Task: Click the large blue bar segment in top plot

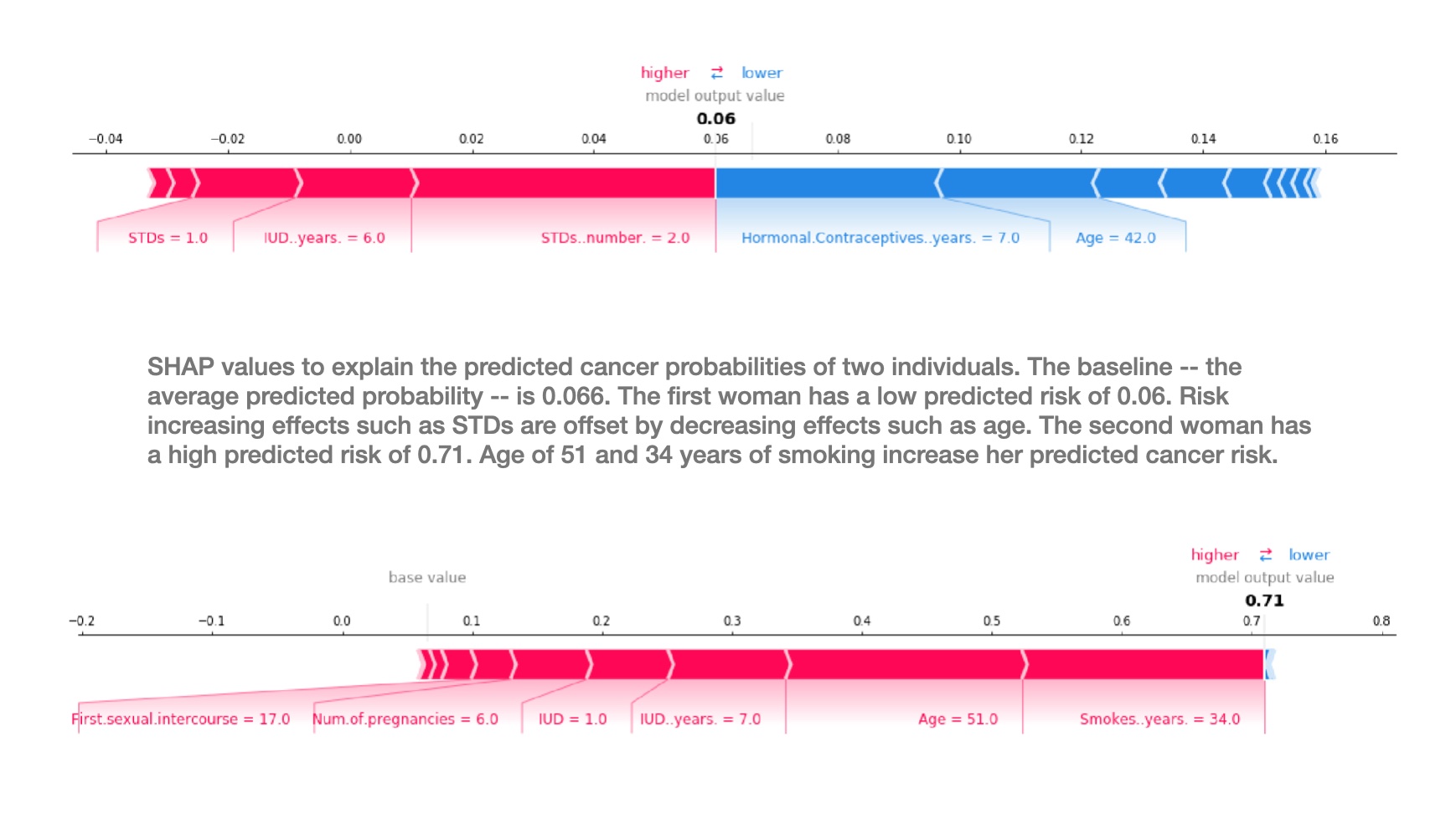Action: point(825,183)
